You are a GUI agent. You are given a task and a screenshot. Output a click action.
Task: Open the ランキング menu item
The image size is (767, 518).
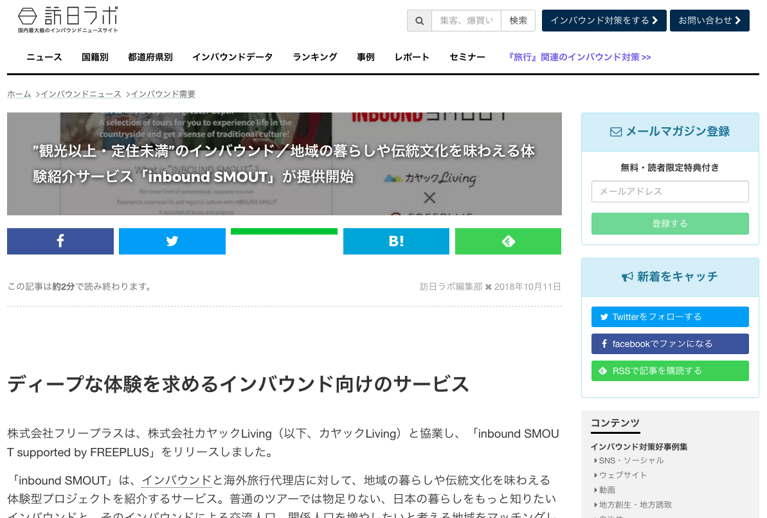(x=315, y=57)
